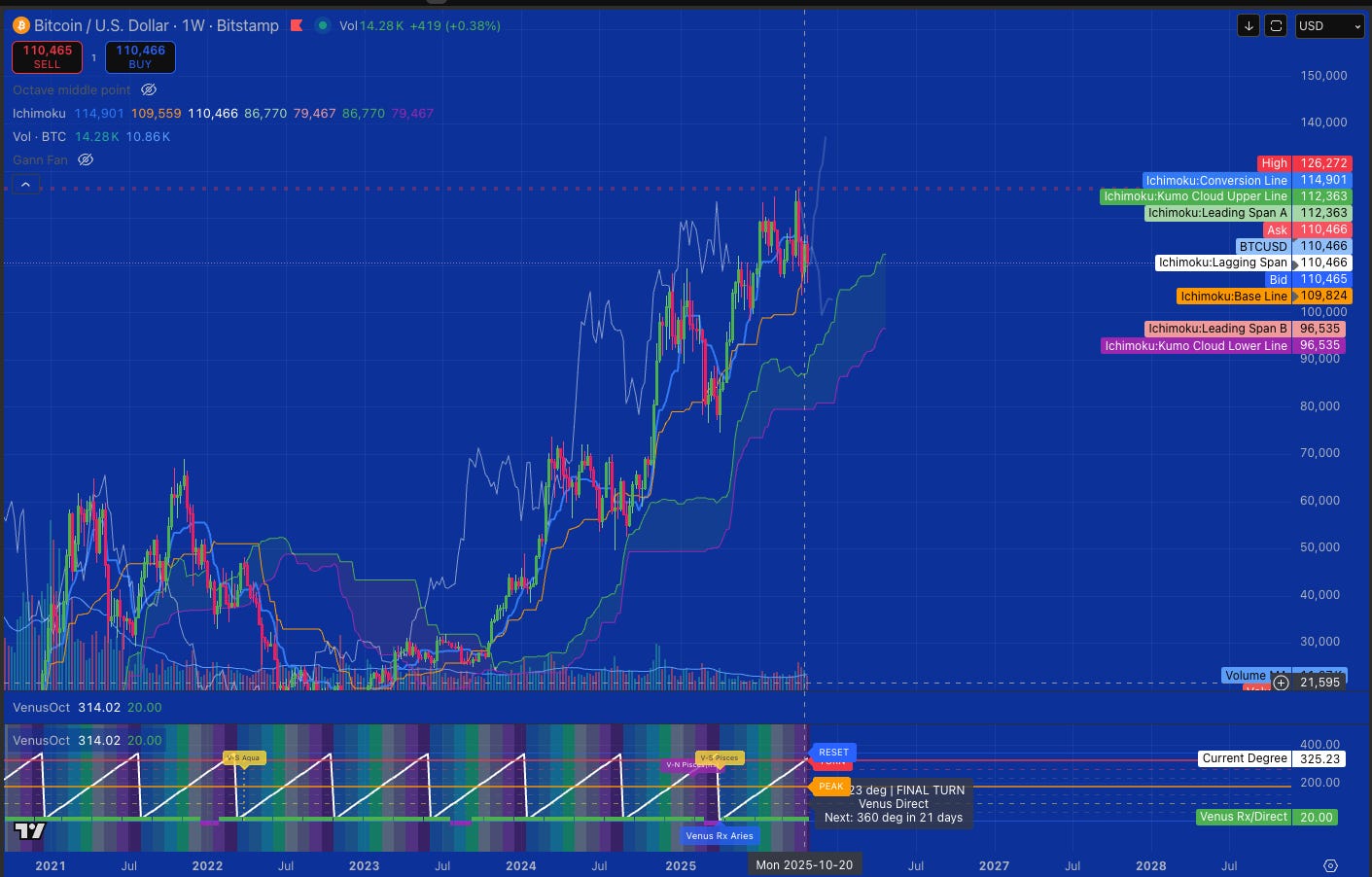Click the yellow V-S Pisces marker

tap(720, 757)
